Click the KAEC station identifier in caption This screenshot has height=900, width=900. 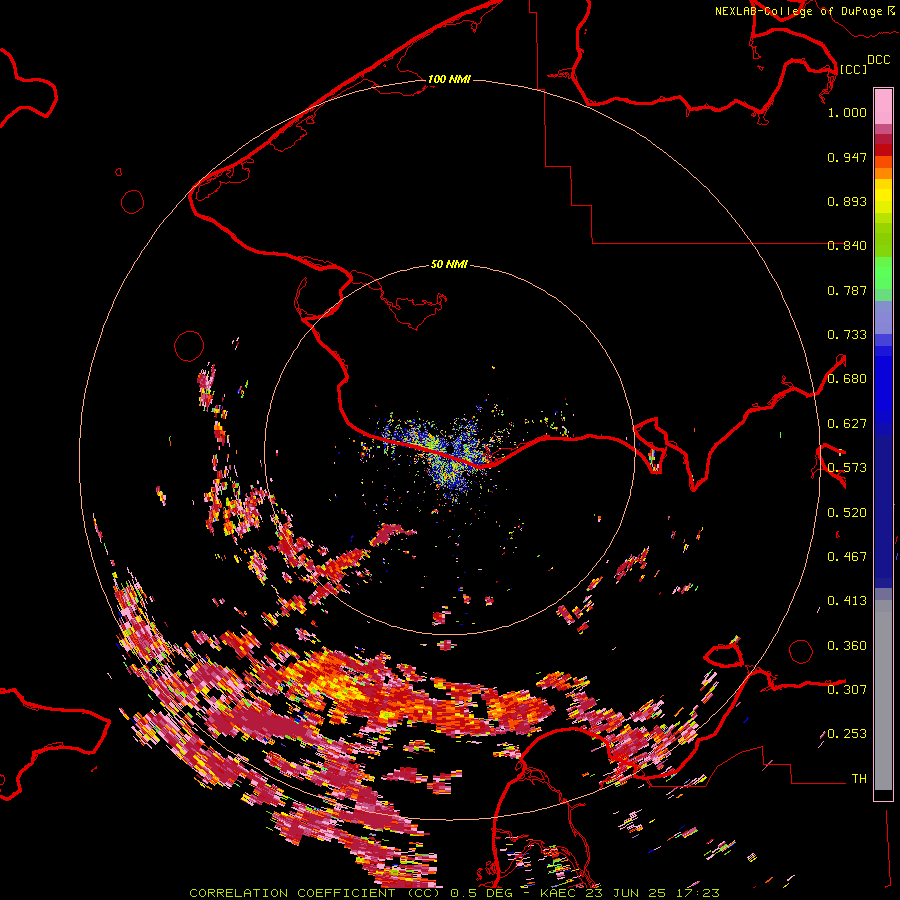click(x=557, y=893)
